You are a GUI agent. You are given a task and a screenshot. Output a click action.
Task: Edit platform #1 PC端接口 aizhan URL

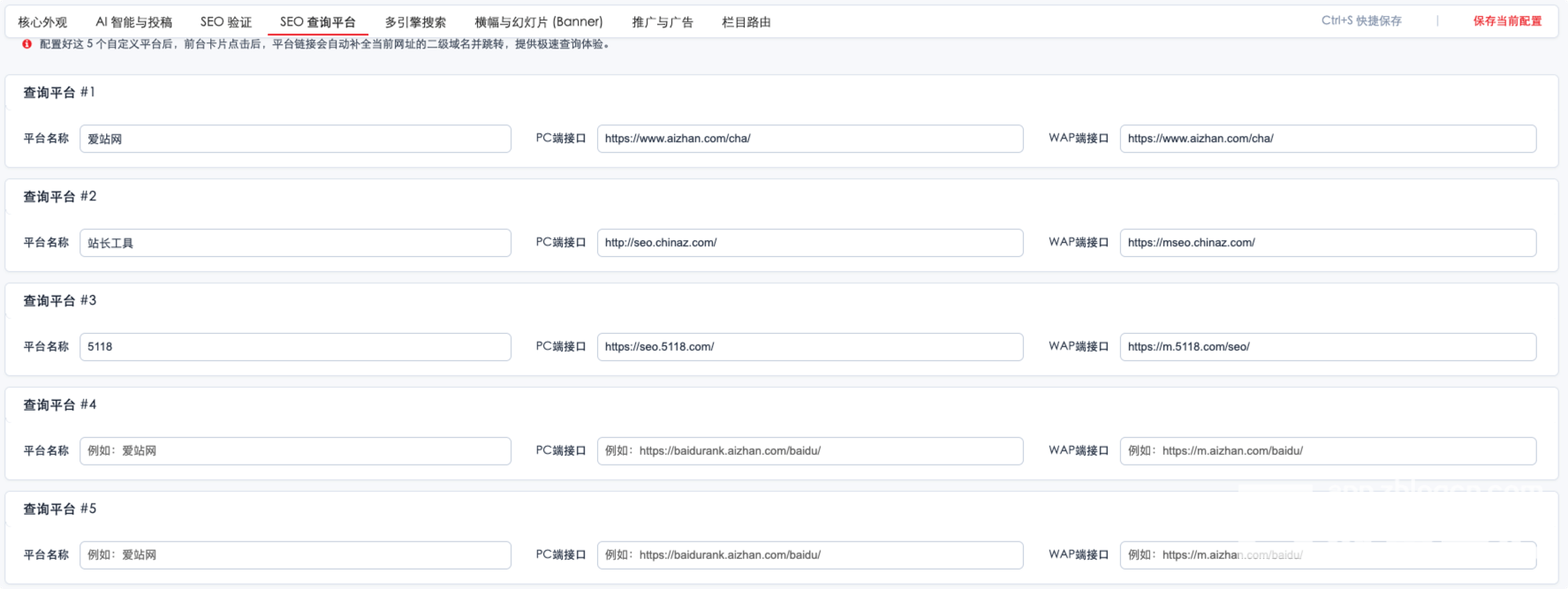[x=810, y=139]
